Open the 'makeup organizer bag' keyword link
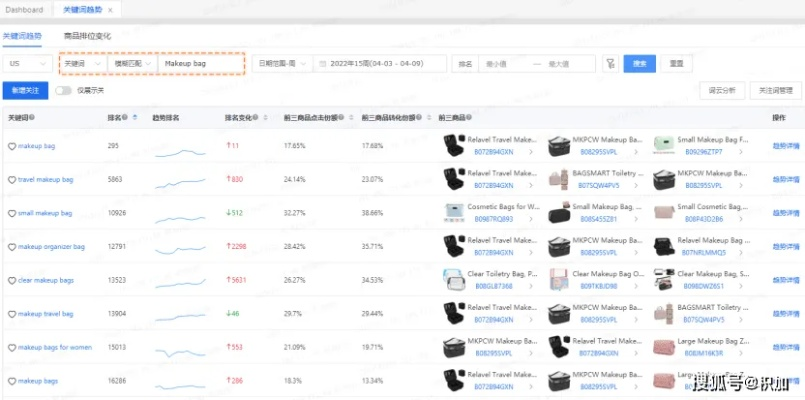 51,247
